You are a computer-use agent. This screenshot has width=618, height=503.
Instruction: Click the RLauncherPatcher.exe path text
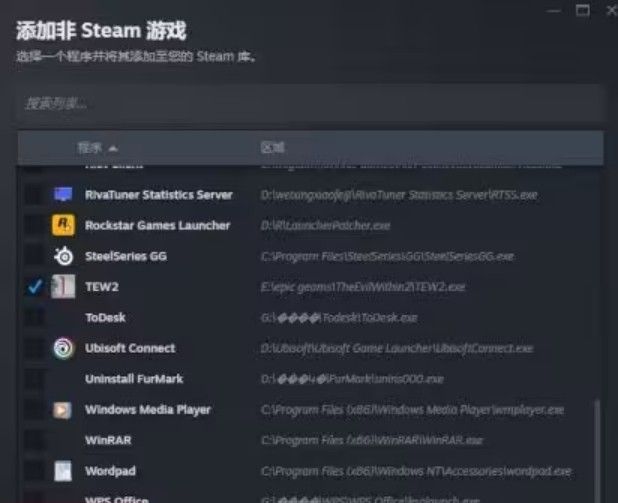325,225
